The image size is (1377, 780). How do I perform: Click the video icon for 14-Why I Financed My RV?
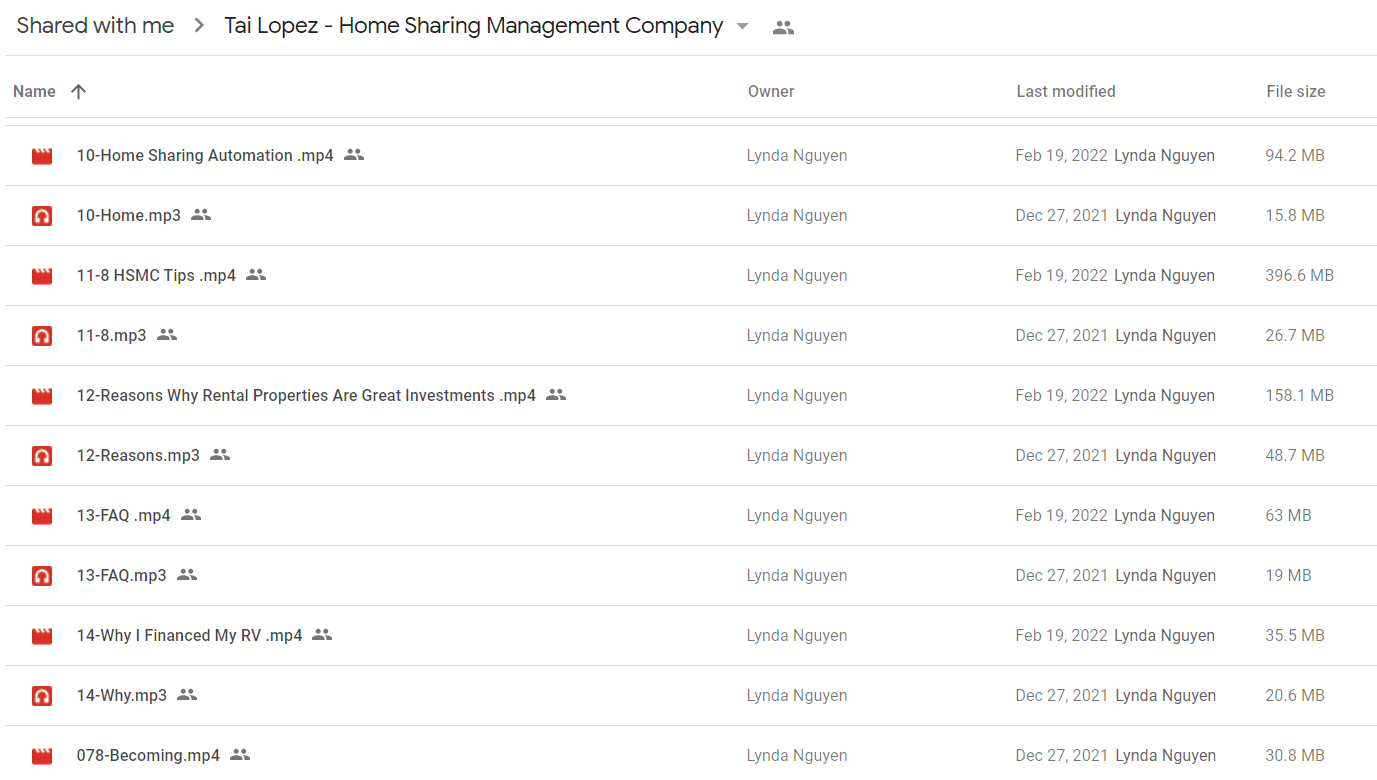point(42,636)
